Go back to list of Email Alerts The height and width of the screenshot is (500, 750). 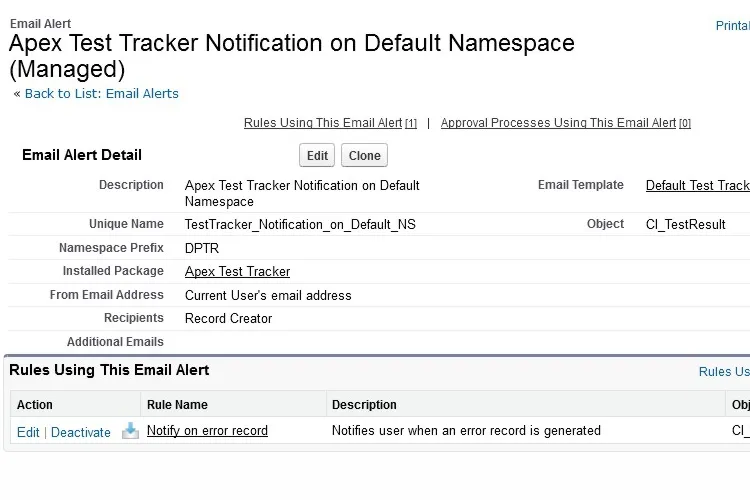pyautogui.click(x=101, y=94)
